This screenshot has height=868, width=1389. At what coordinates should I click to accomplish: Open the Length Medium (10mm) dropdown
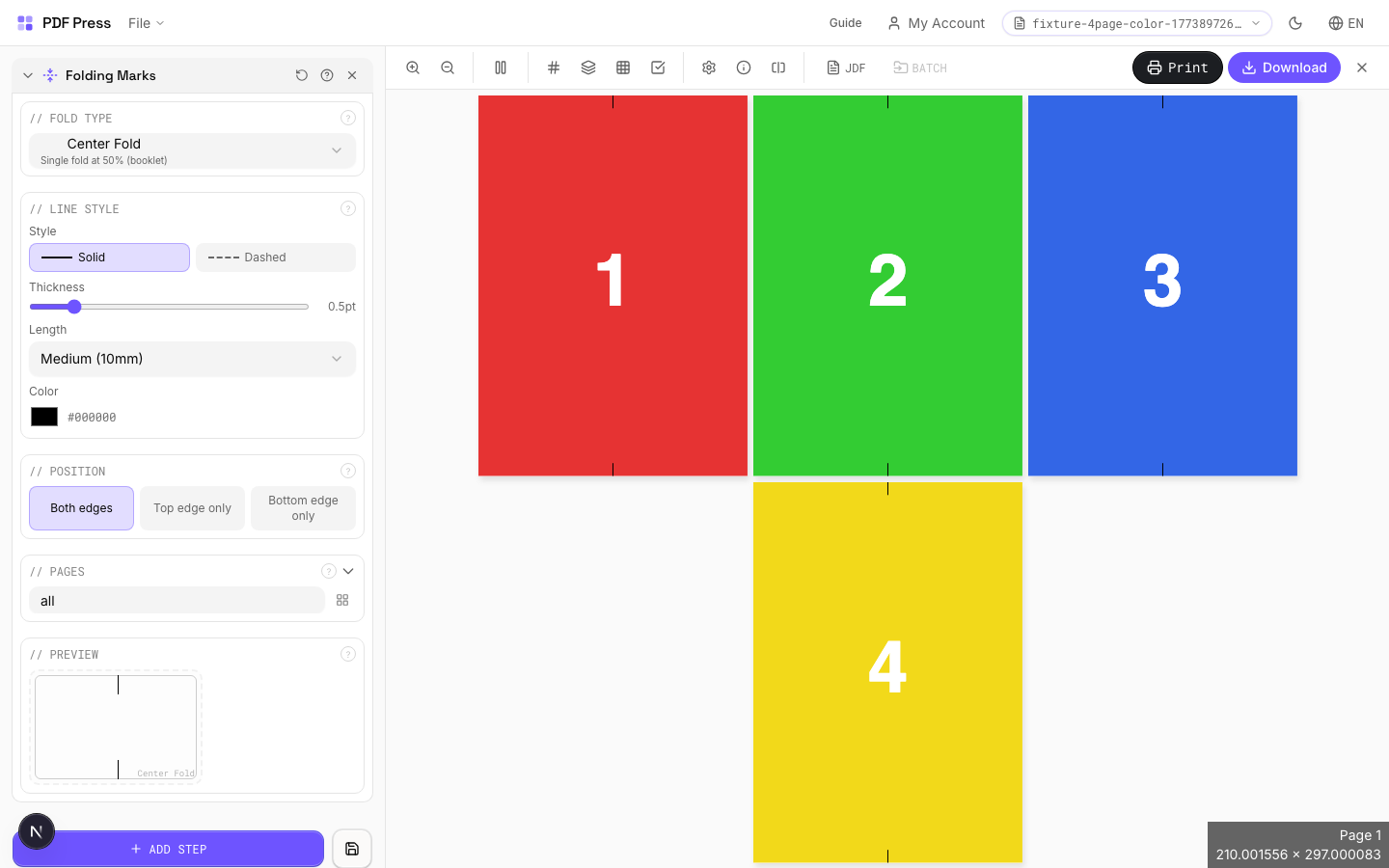click(192, 359)
